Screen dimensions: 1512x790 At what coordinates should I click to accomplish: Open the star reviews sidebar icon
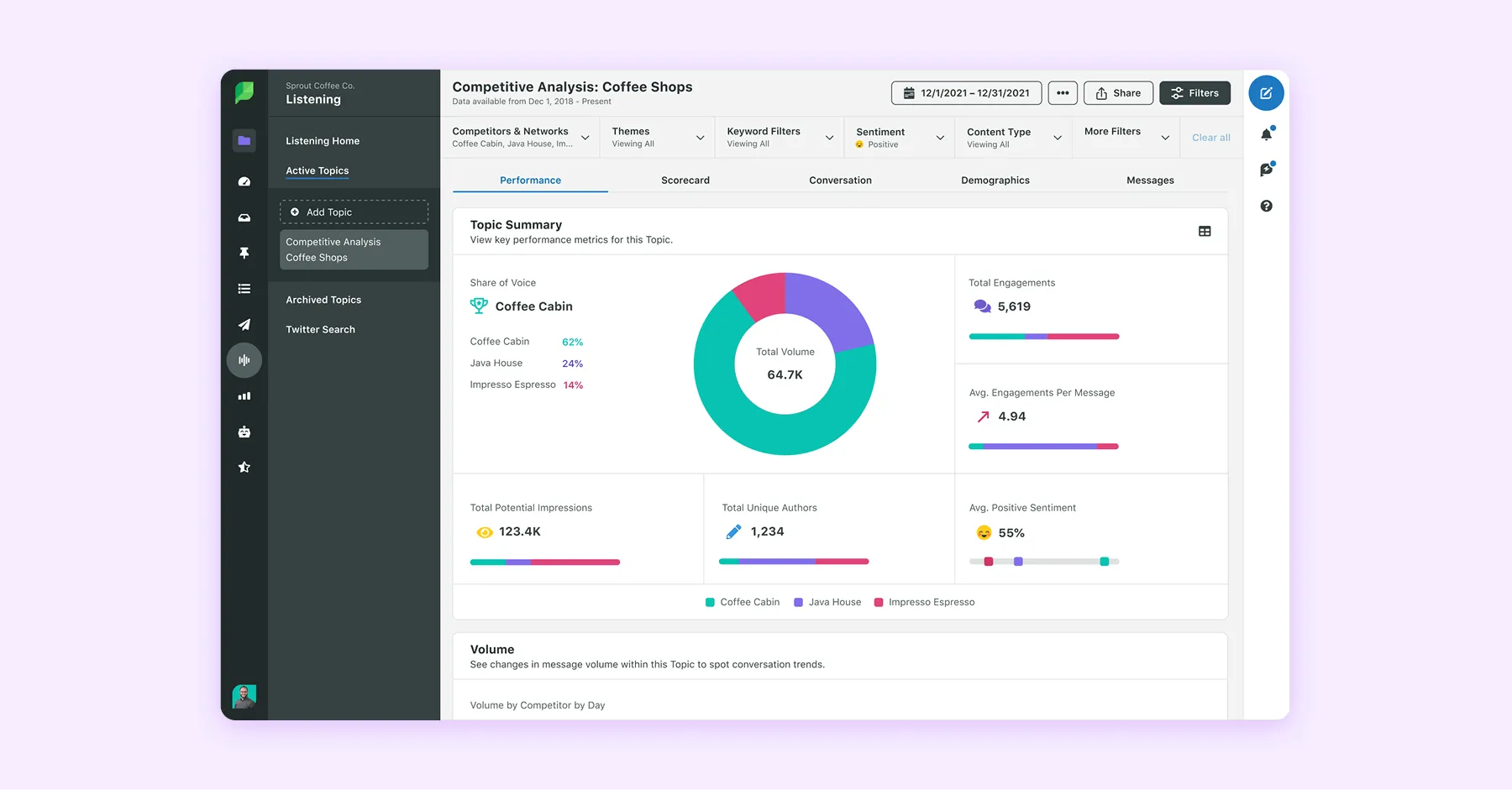coord(244,467)
